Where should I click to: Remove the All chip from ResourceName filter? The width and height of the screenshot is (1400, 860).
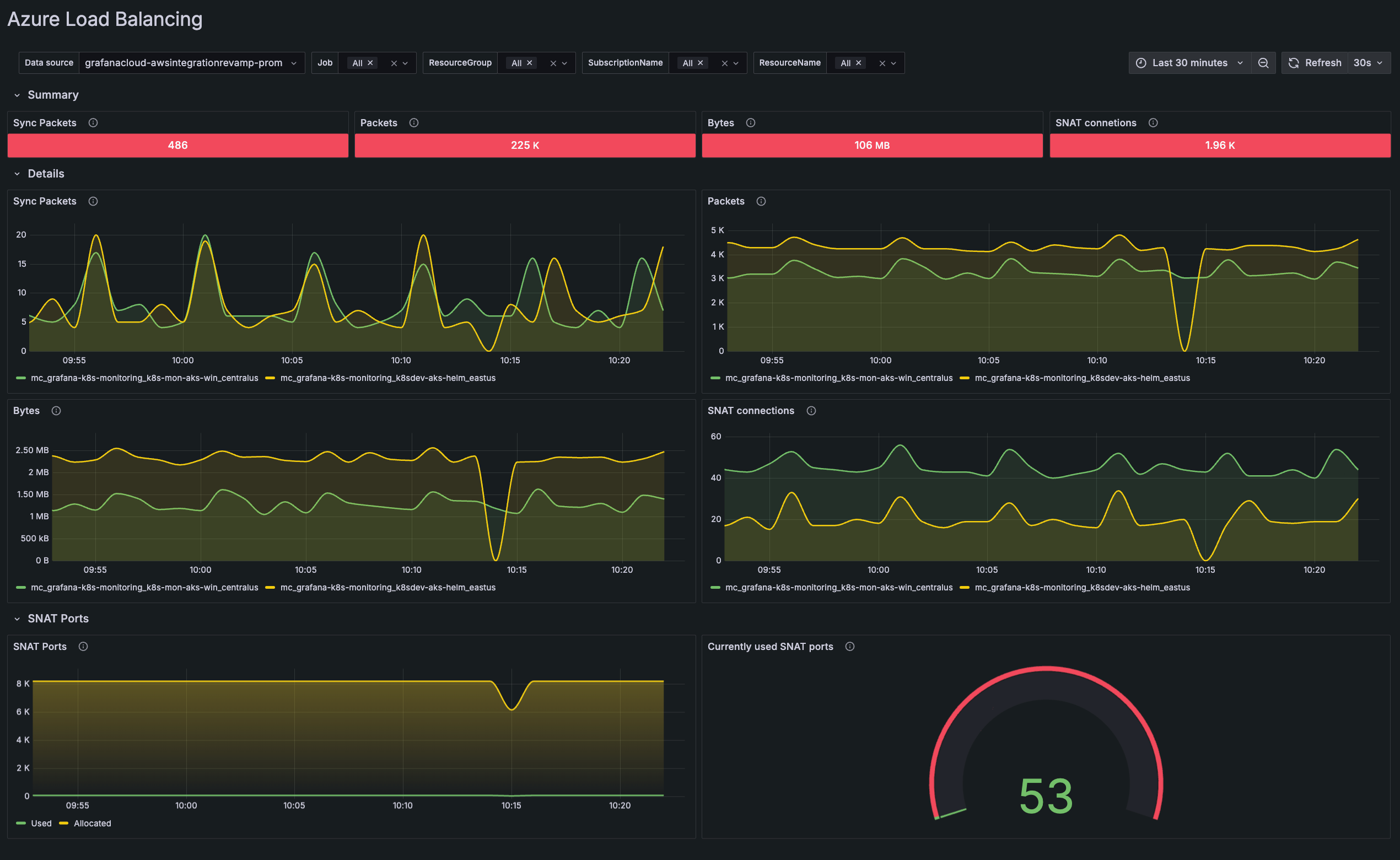coord(859,63)
